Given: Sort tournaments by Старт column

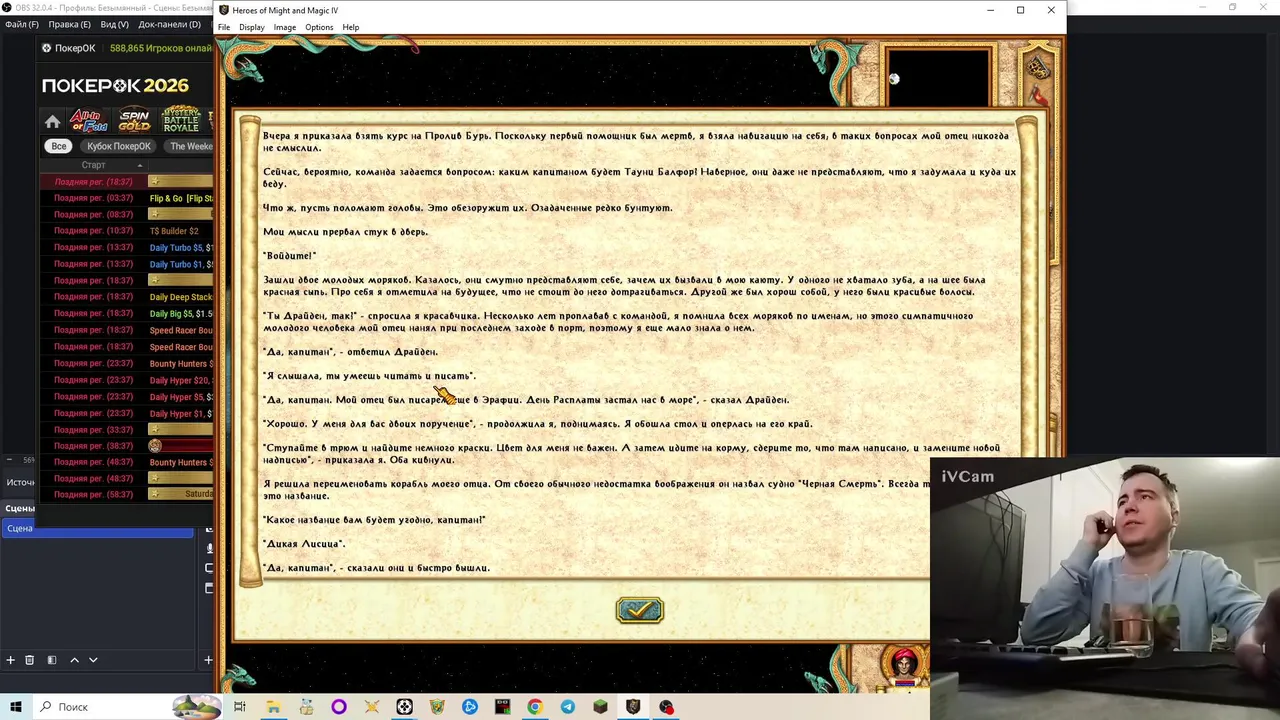Looking at the screenshot, I should point(93,165).
